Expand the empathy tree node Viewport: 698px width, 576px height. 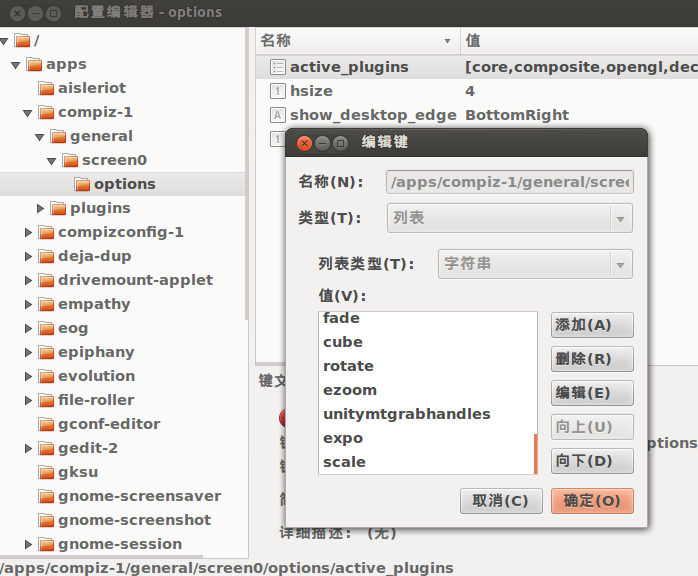(28, 304)
